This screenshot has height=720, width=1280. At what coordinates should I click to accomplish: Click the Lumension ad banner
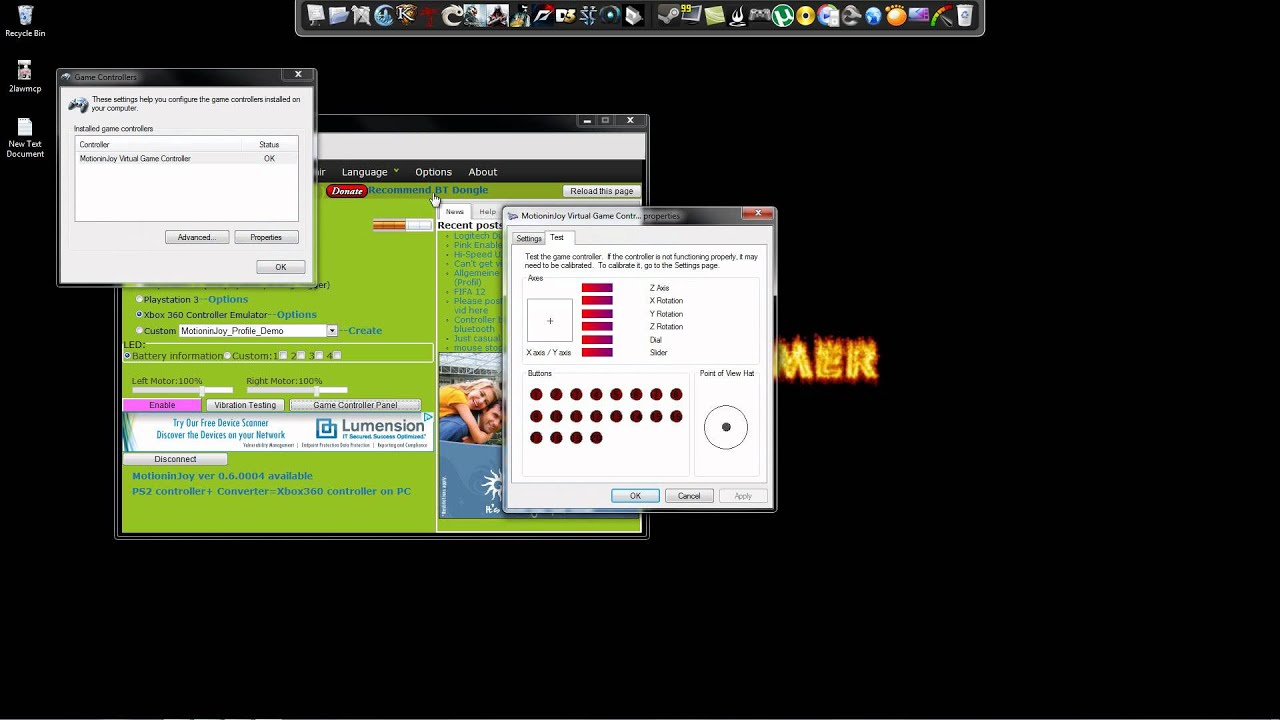[278, 432]
